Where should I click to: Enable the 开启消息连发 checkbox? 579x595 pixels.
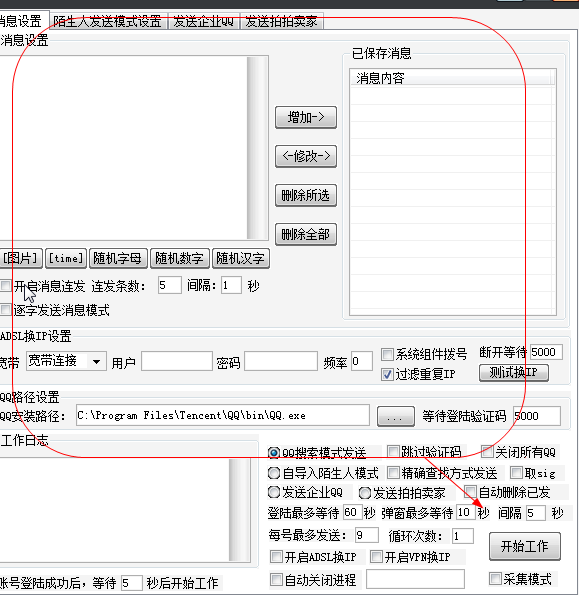(6, 286)
